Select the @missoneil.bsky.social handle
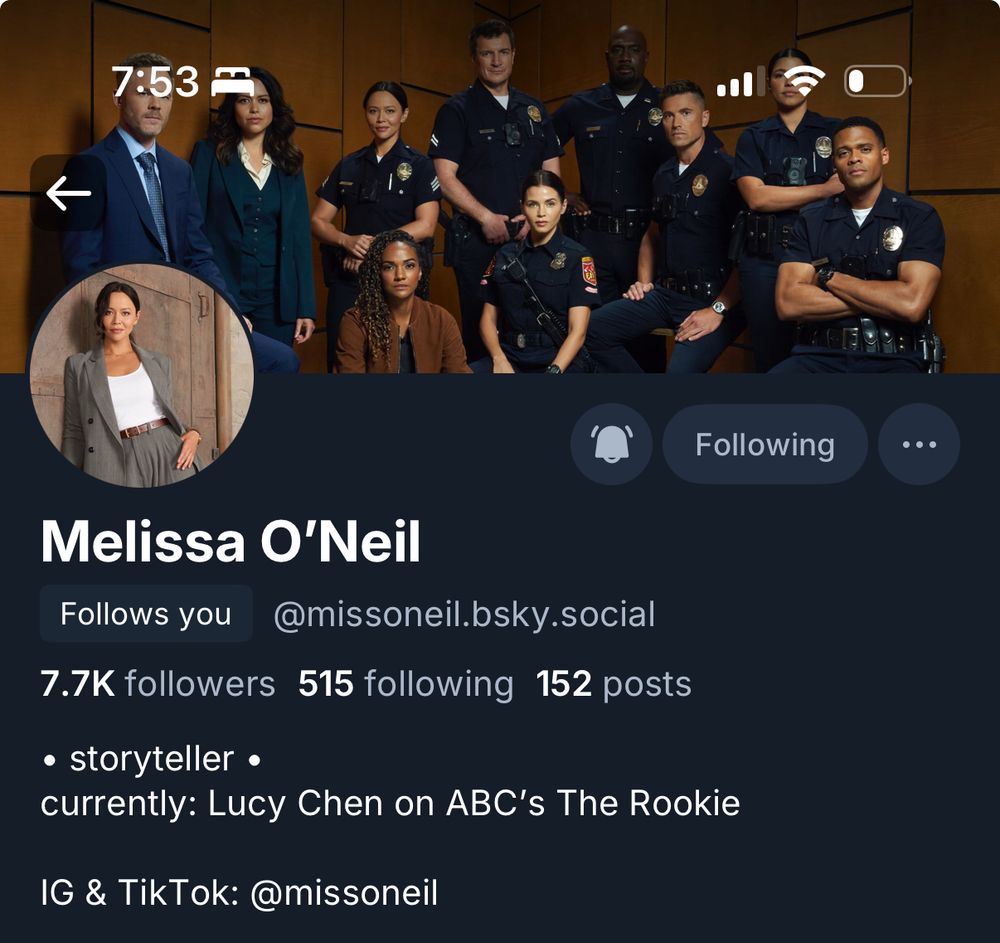 pyautogui.click(x=464, y=615)
